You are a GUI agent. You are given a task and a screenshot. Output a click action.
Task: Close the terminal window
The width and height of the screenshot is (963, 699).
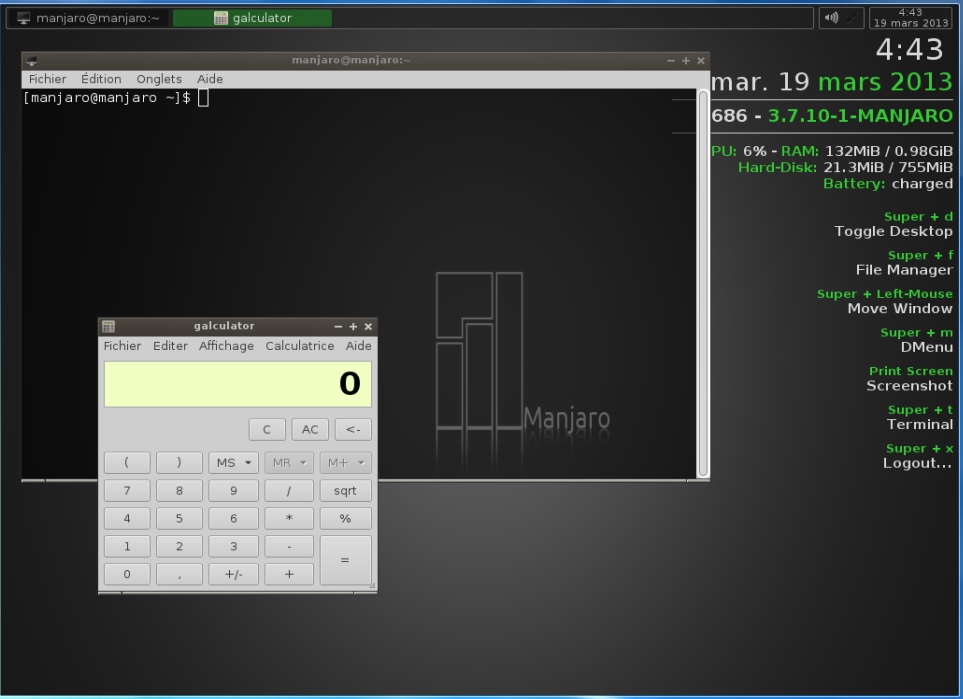click(701, 60)
